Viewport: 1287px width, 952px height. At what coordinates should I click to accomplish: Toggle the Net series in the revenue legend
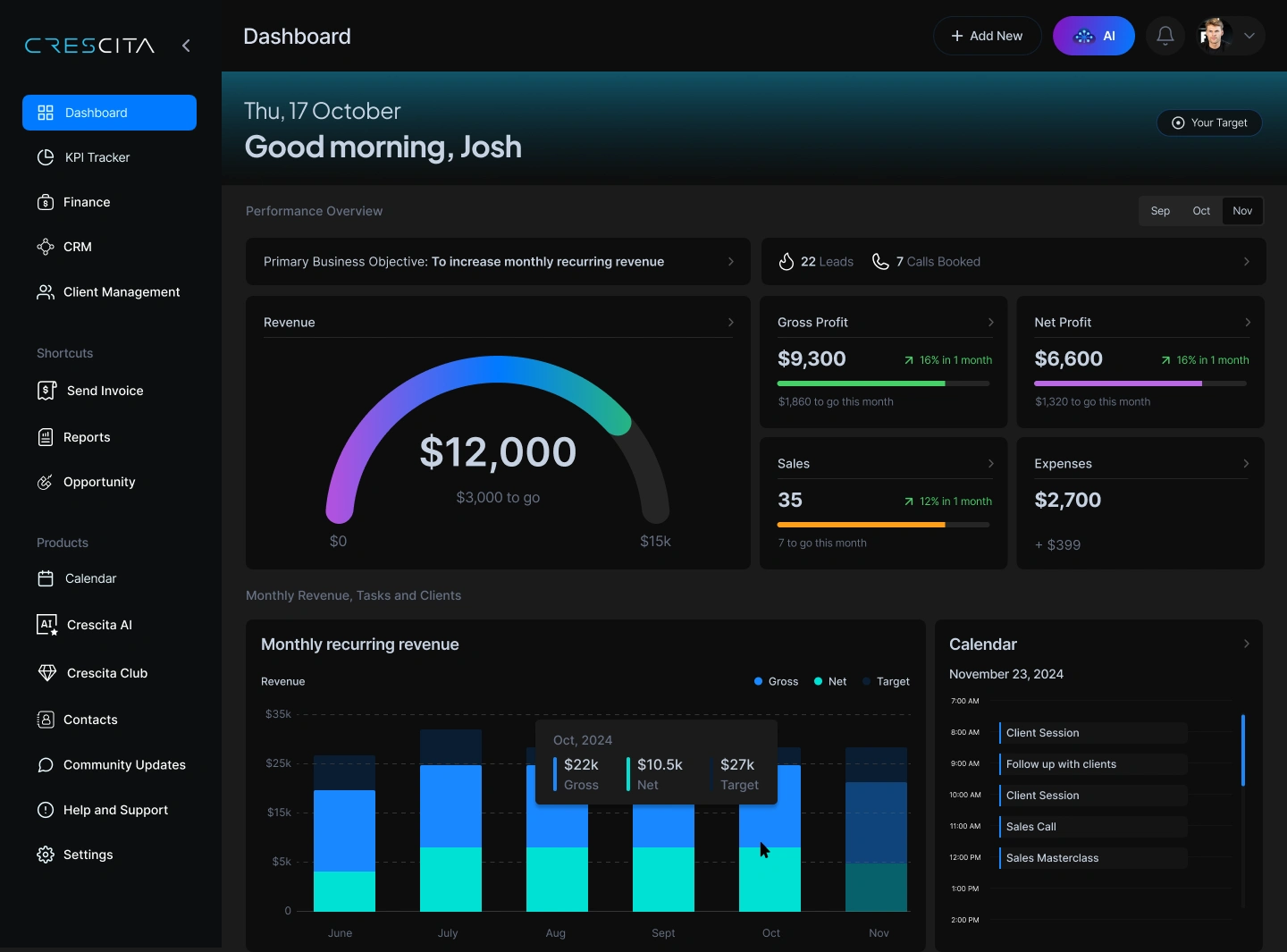tap(829, 682)
